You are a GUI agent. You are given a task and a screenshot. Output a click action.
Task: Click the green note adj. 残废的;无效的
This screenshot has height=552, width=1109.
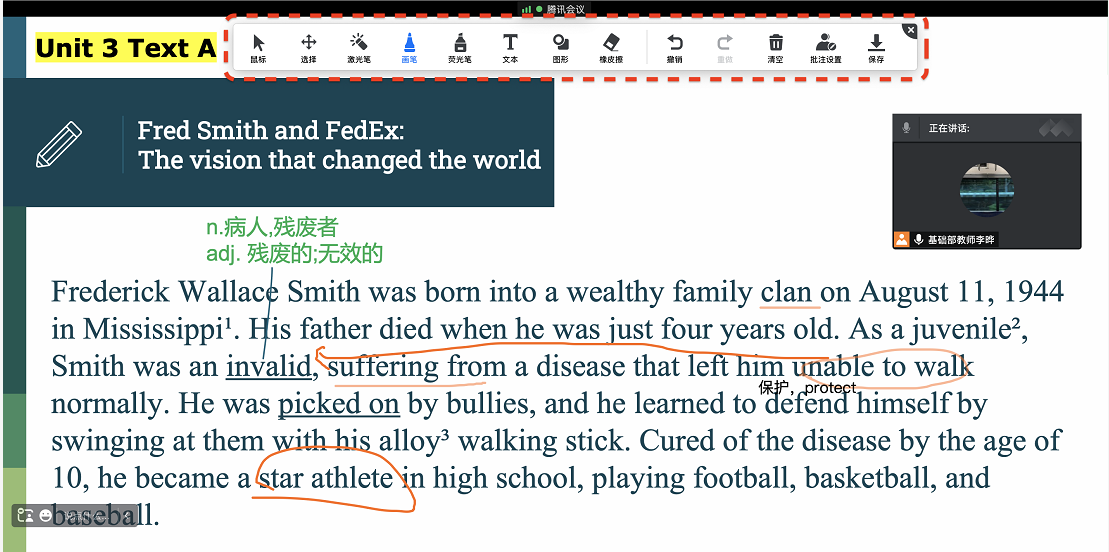pyautogui.click(x=294, y=253)
